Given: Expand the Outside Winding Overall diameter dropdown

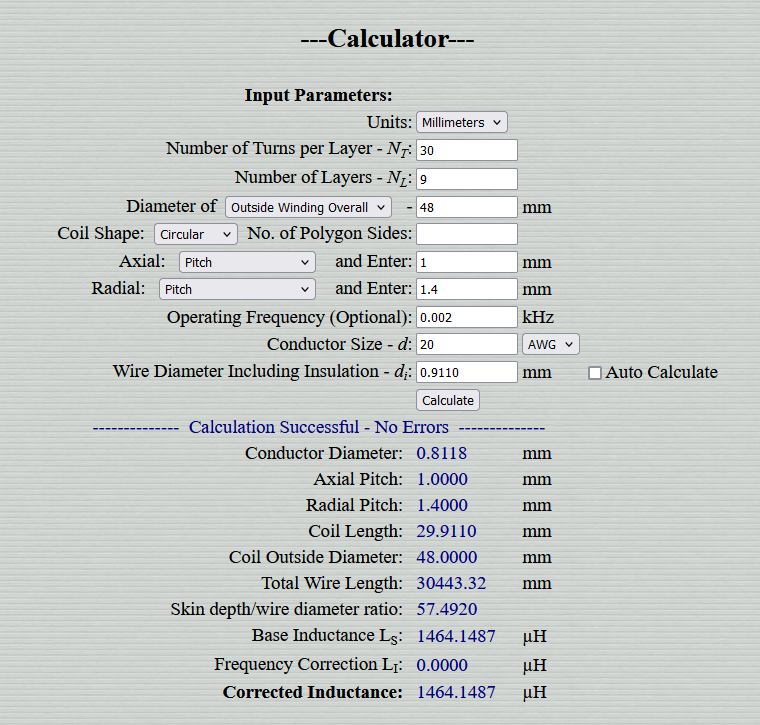Looking at the screenshot, I should [308, 208].
